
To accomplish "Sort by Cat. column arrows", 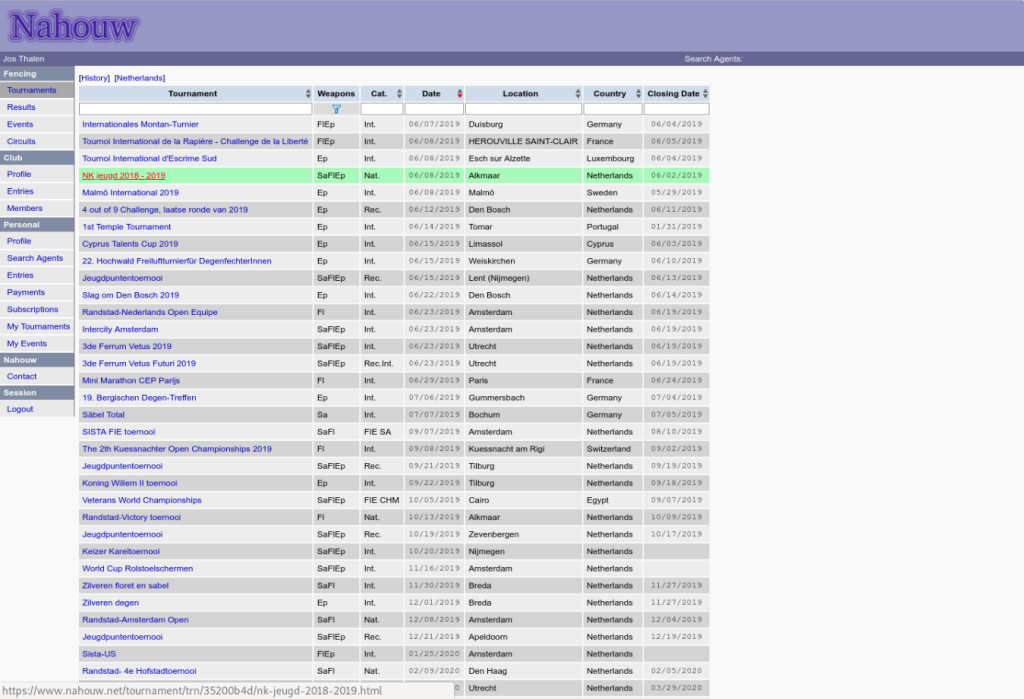I will (x=399, y=94).
